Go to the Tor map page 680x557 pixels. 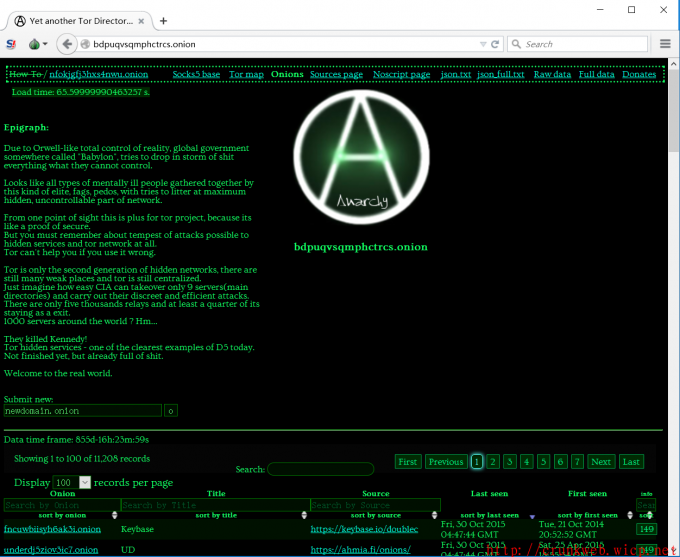tap(246, 74)
